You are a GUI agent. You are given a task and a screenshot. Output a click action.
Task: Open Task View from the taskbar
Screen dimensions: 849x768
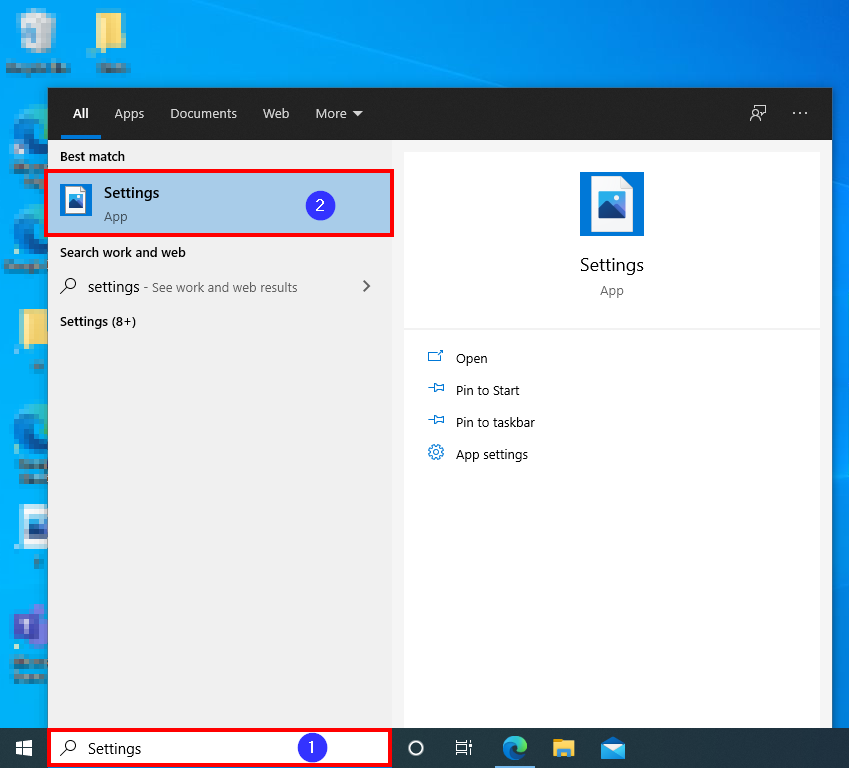click(x=463, y=749)
